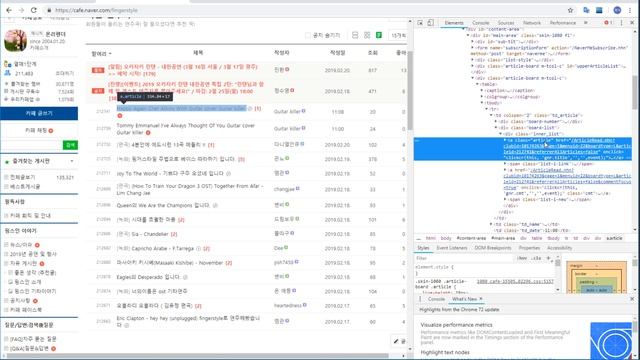Viewport: 640px width, 360px height.
Task: Expand div class board-number node
Action: [x=497, y=121]
